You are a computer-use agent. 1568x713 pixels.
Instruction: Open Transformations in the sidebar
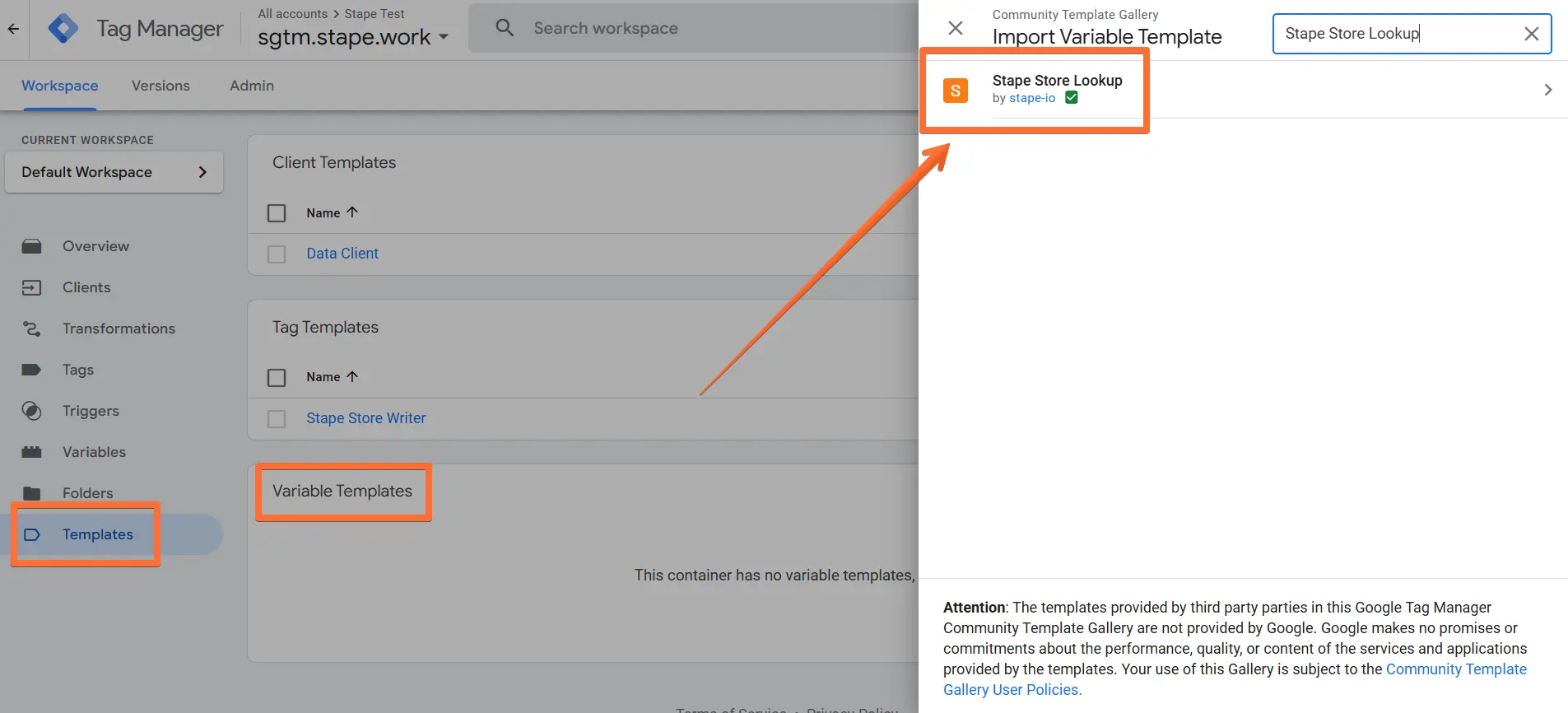(x=119, y=329)
